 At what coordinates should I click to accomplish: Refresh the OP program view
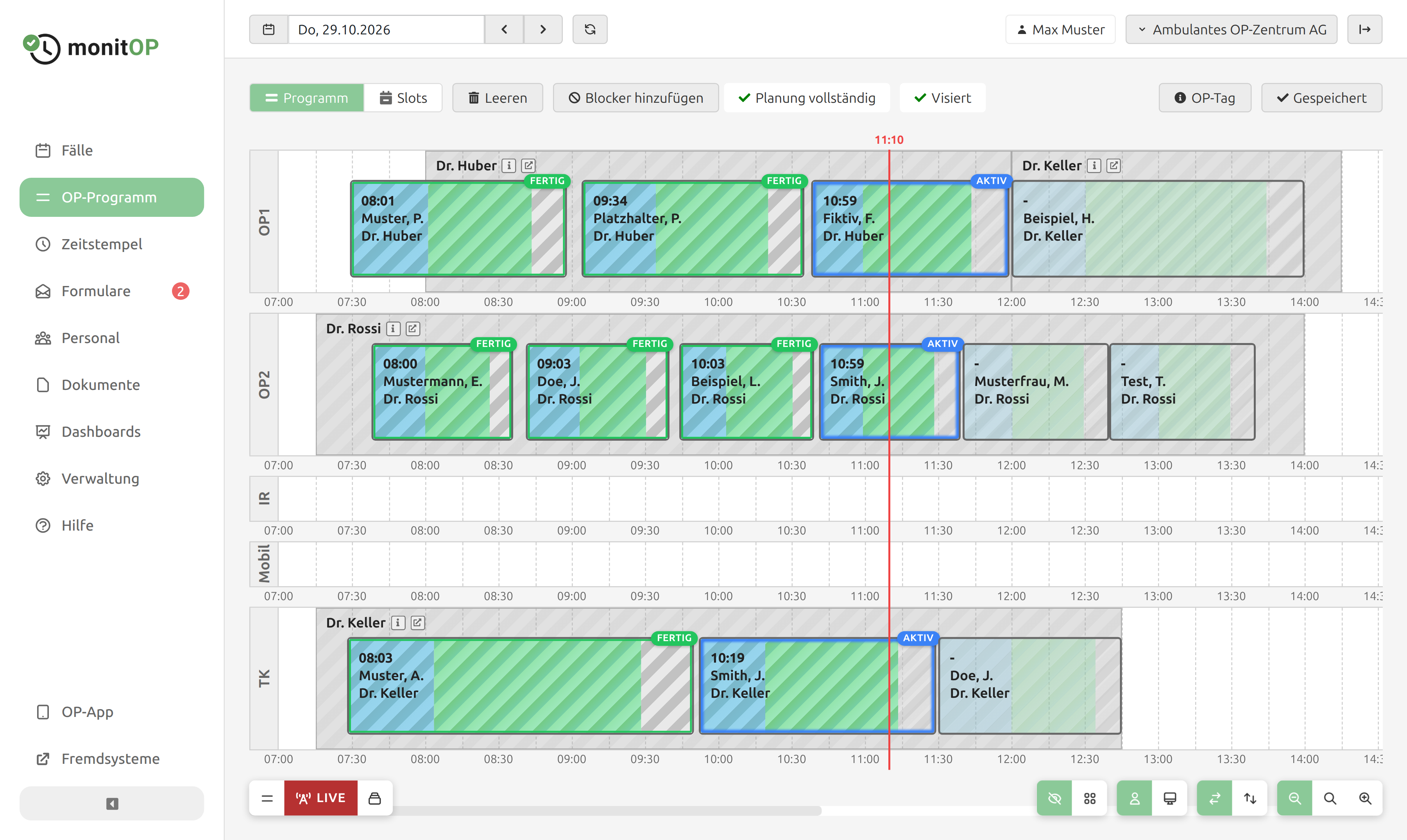click(590, 29)
